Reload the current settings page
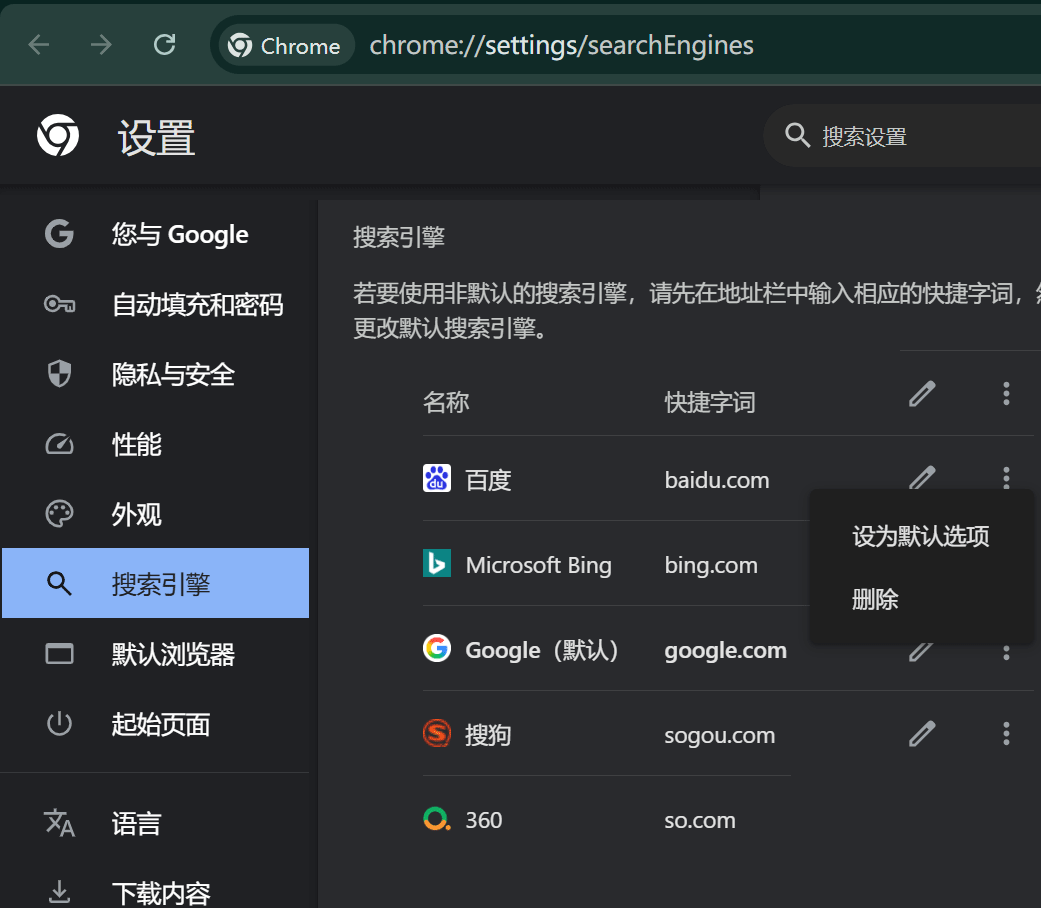 (164, 45)
